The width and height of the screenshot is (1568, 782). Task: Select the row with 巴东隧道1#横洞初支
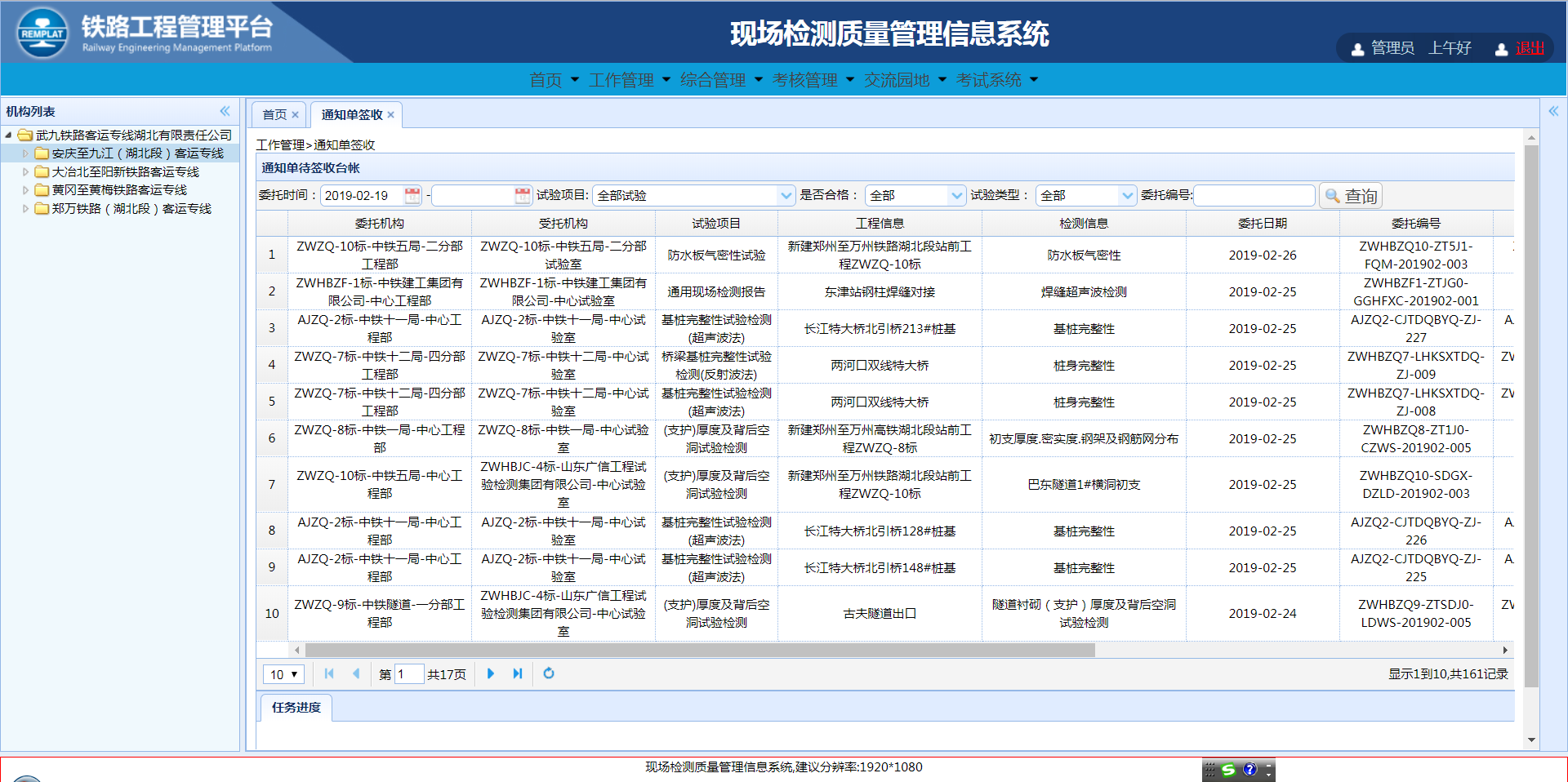885,484
